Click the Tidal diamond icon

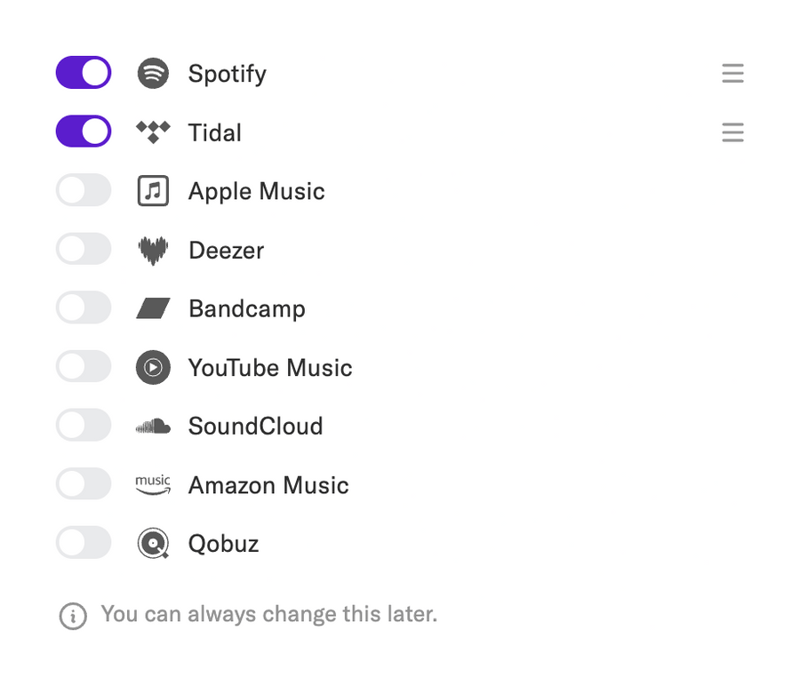point(152,131)
